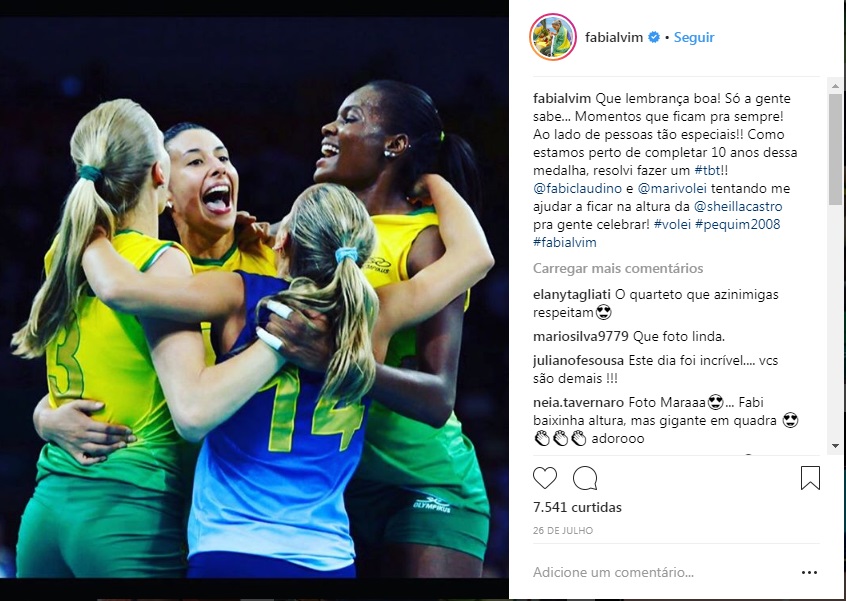Follow the account with the Seguir button
The image size is (846, 601).
[694, 37]
